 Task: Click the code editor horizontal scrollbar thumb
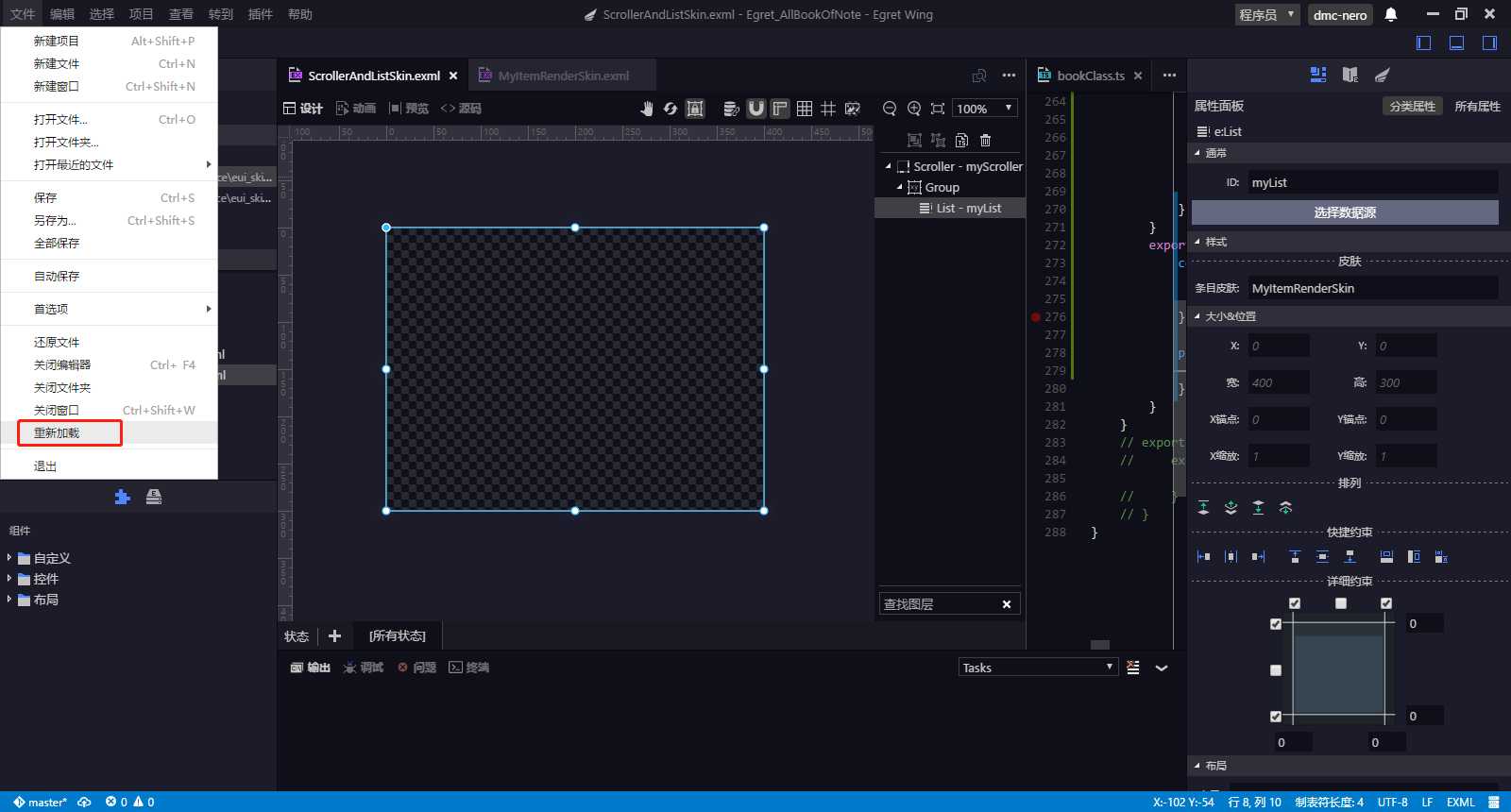pyautogui.click(x=1100, y=645)
